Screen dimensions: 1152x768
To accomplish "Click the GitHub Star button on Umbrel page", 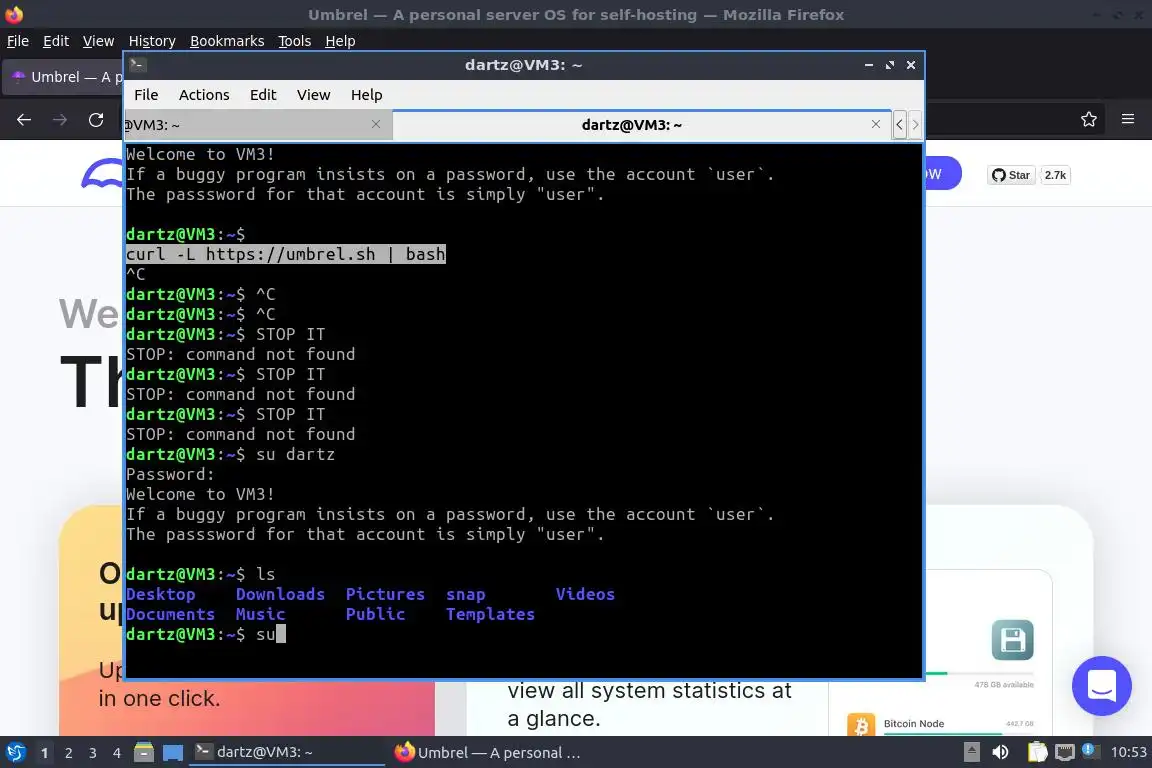I will (1011, 175).
